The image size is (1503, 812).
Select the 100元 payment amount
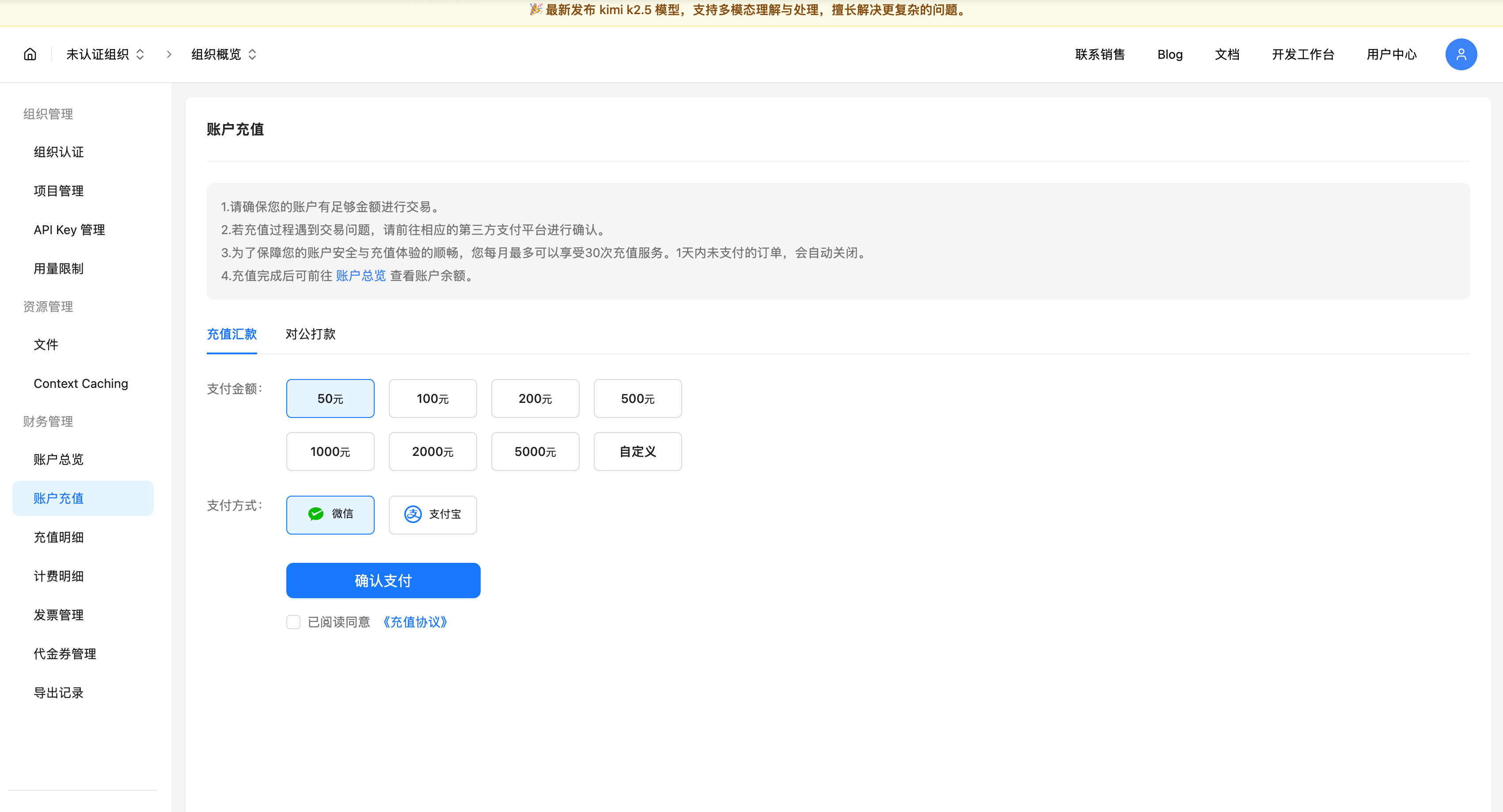[x=433, y=398]
